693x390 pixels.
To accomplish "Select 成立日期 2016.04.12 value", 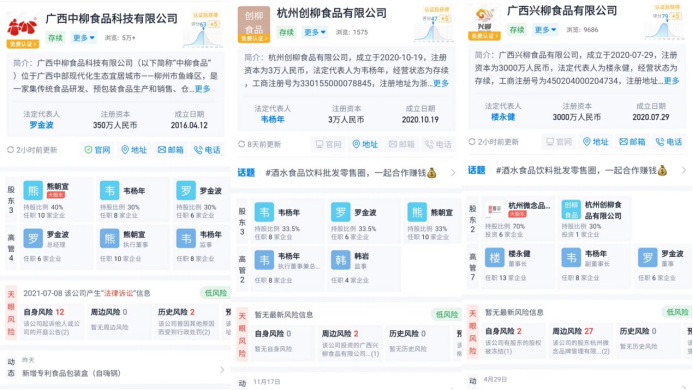I will (189, 125).
